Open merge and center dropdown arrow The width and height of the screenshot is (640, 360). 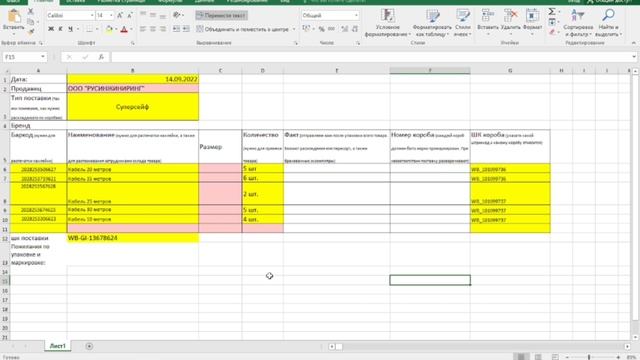point(294,29)
